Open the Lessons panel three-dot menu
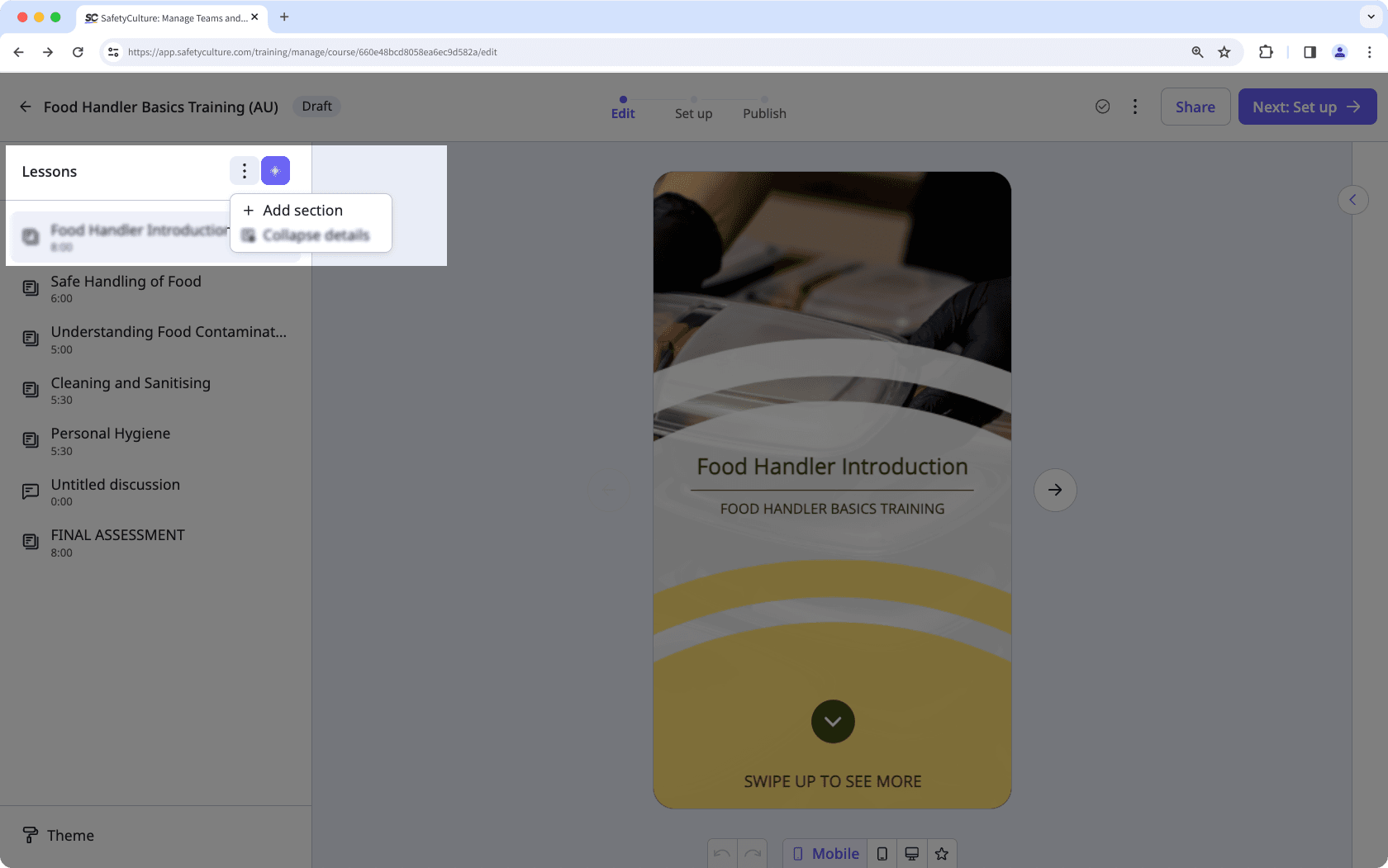Image resolution: width=1388 pixels, height=868 pixels. 244,170
